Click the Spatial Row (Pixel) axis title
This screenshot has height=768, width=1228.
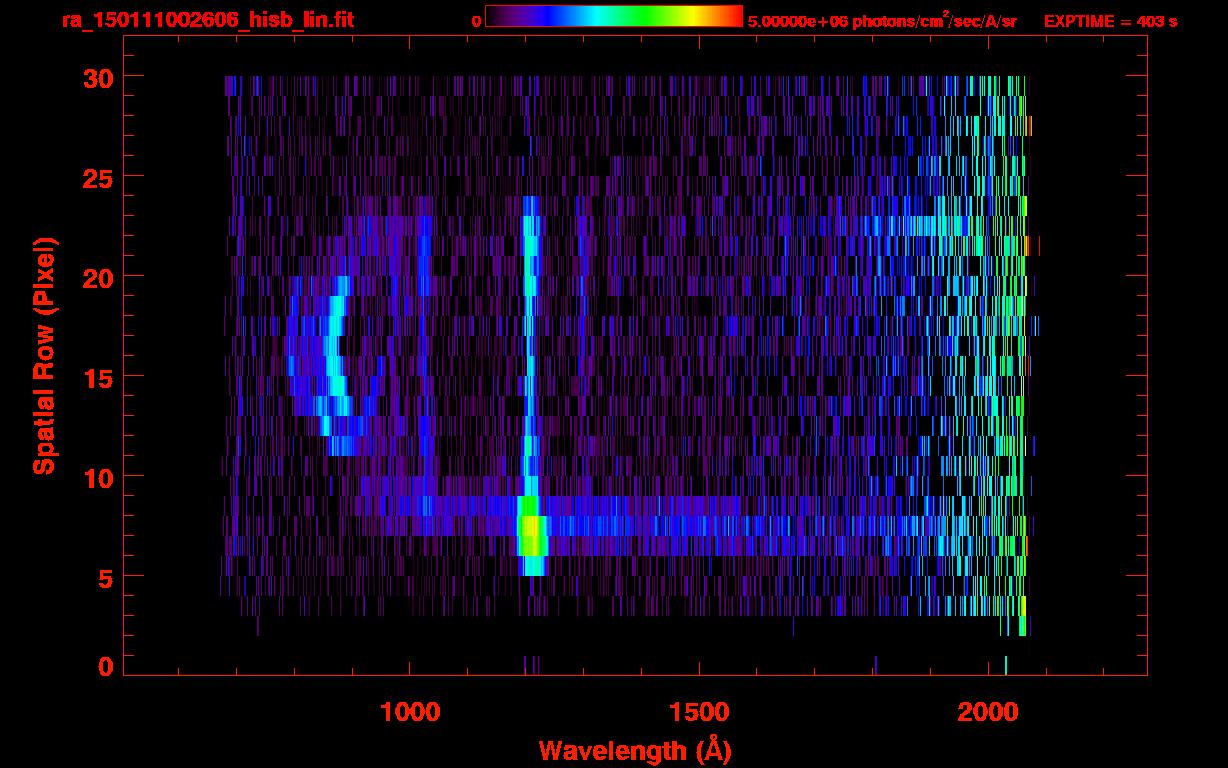(44, 355)
